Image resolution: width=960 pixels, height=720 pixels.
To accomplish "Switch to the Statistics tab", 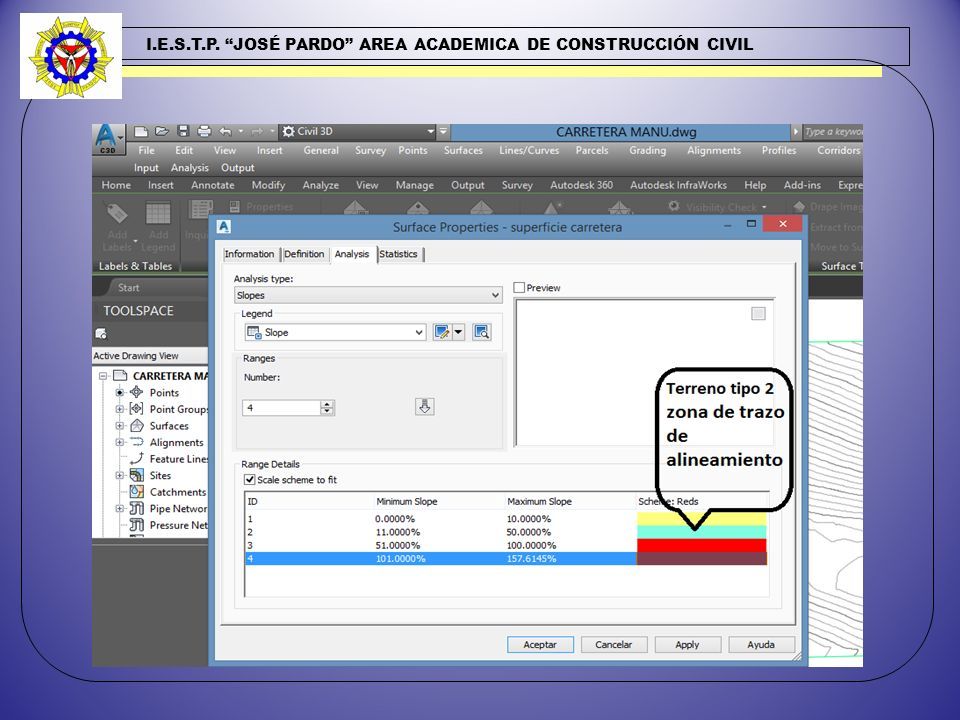I will click(399, 254).
